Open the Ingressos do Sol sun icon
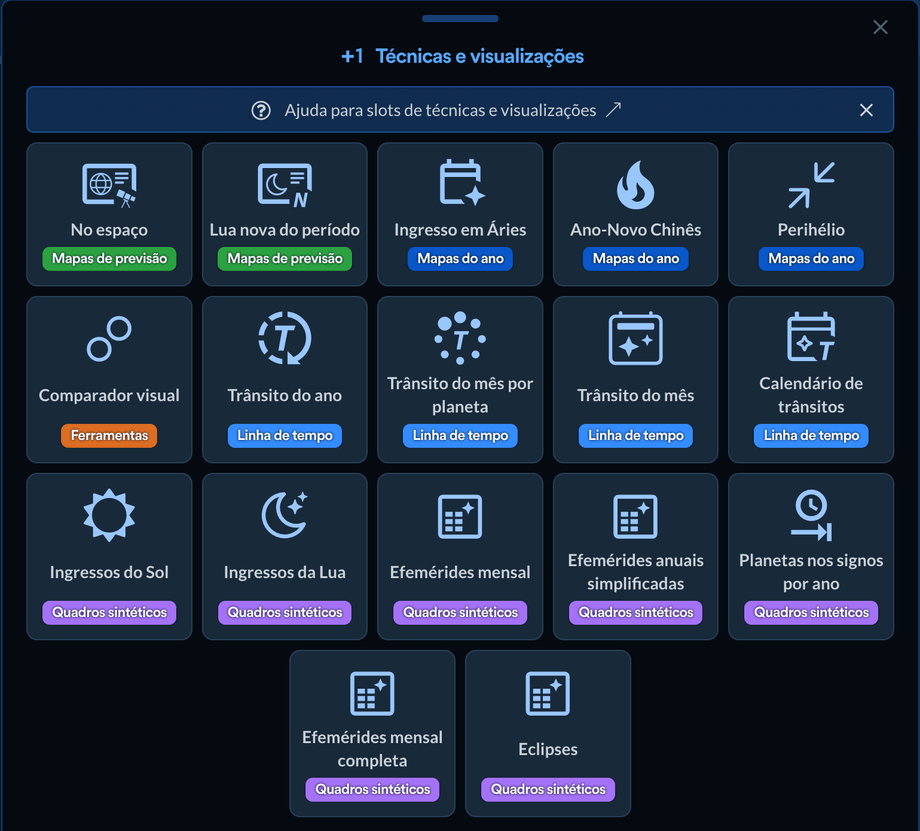The image size is (920, 831). point(109,515)
